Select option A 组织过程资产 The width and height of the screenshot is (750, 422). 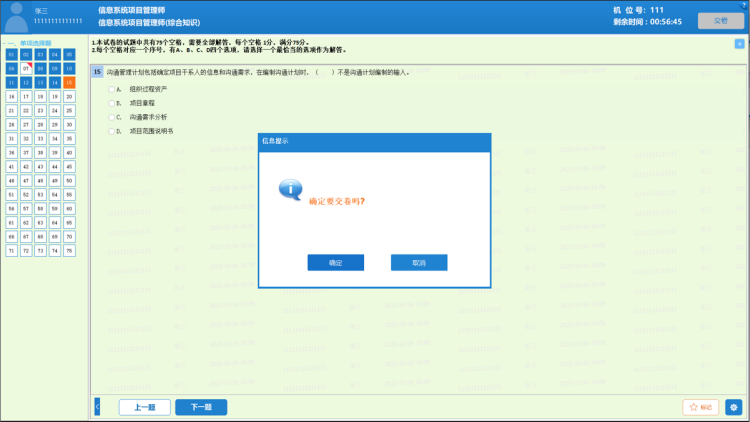111,89
